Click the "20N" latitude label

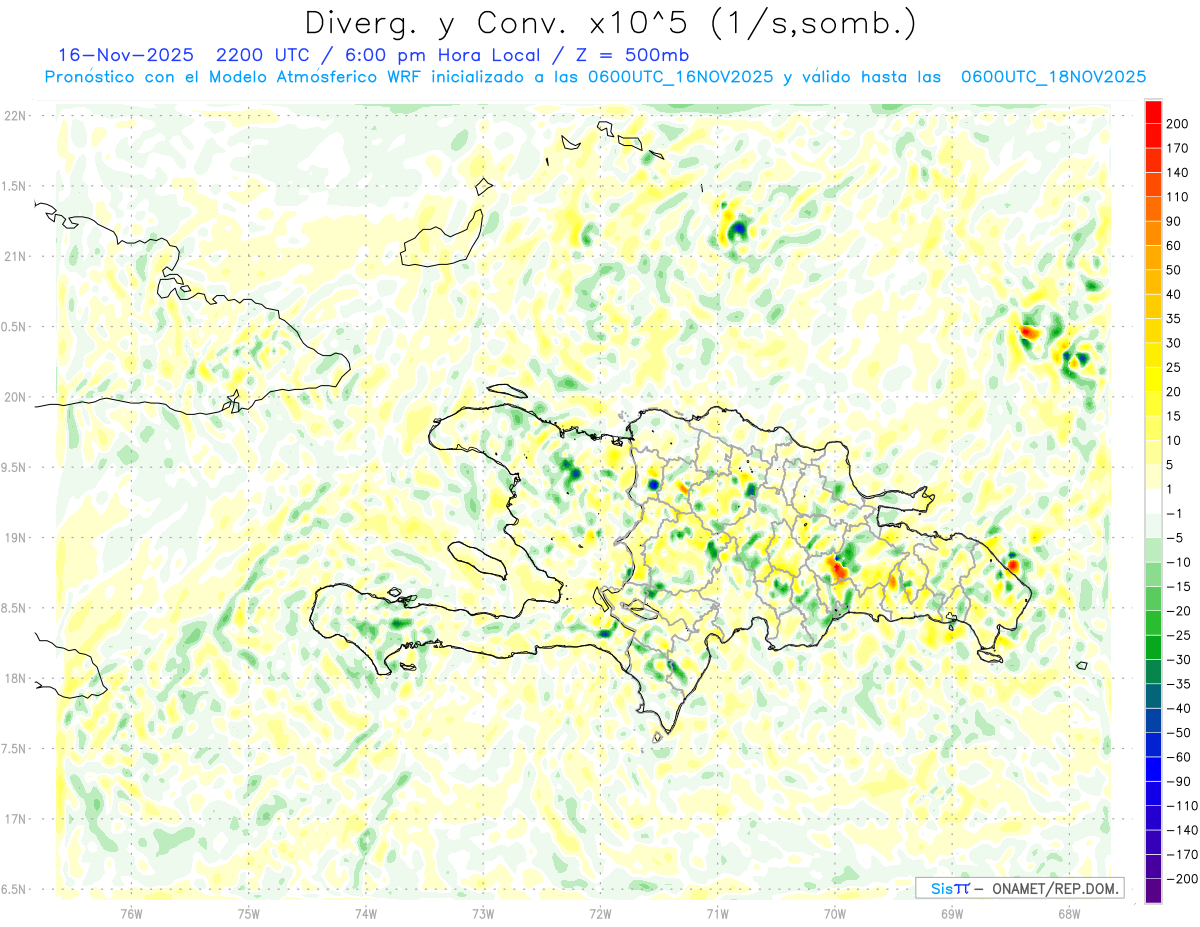[15, 397]
